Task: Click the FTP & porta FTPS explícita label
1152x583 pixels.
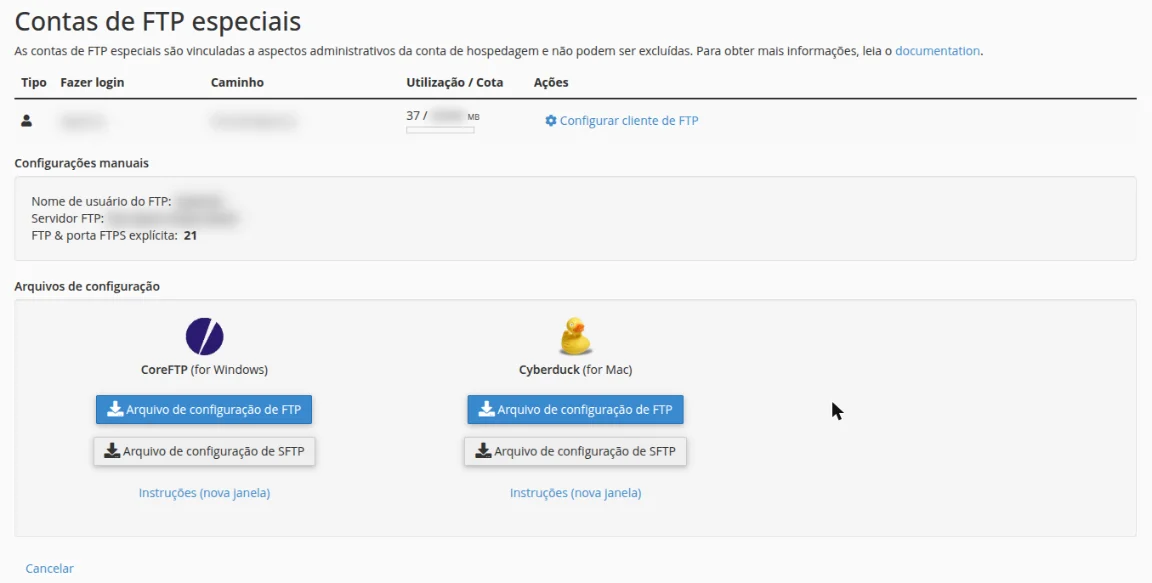Action: pos(104,236)
